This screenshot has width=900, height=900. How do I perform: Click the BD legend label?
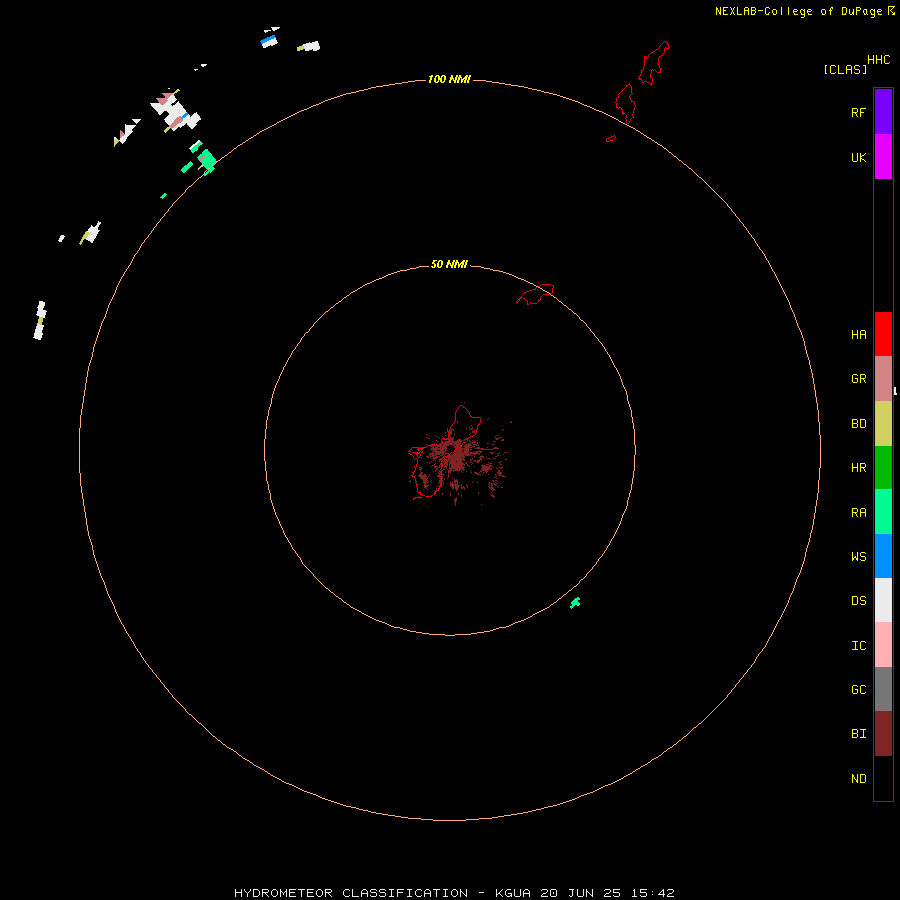tap(859, 424)
